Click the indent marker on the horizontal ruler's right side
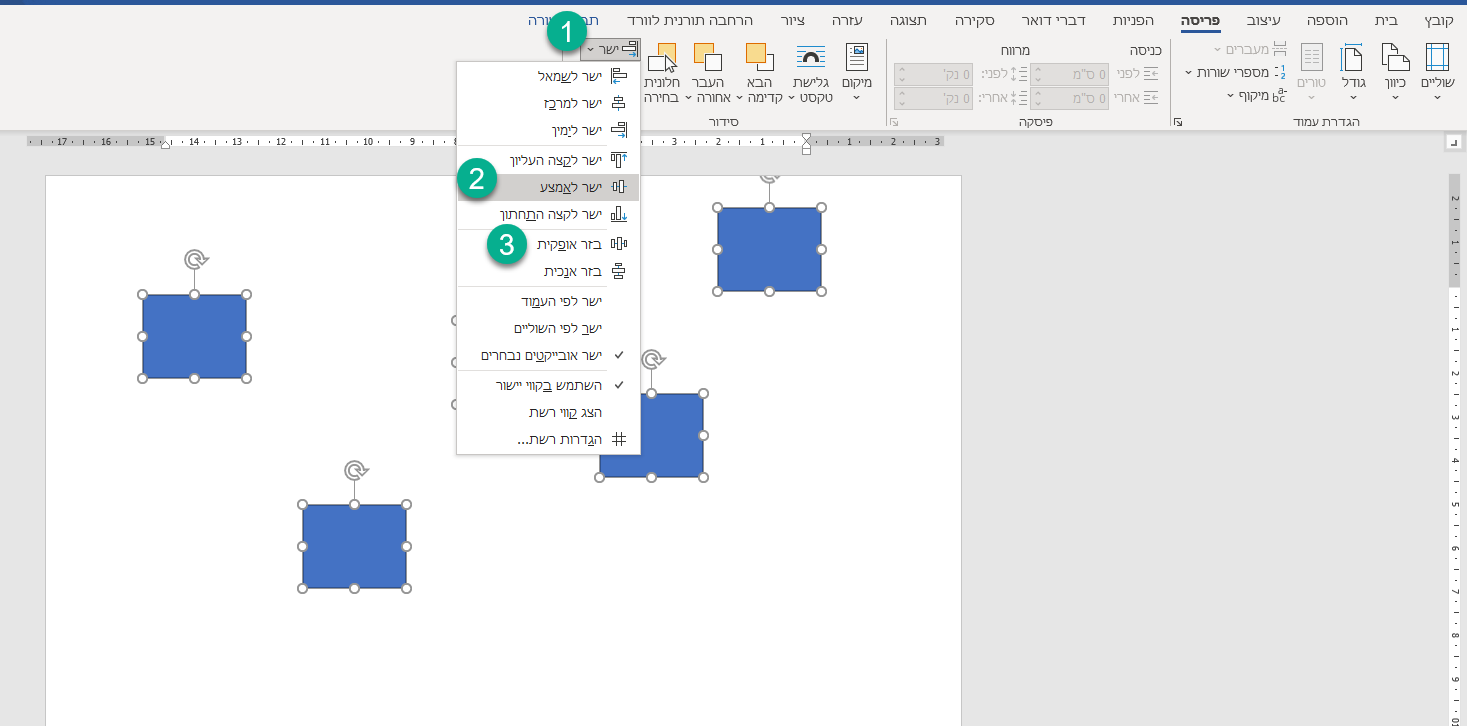Image resolution: width=1467 pixels, height=726 pixels. pyautogui.click(x=806, y=143)
